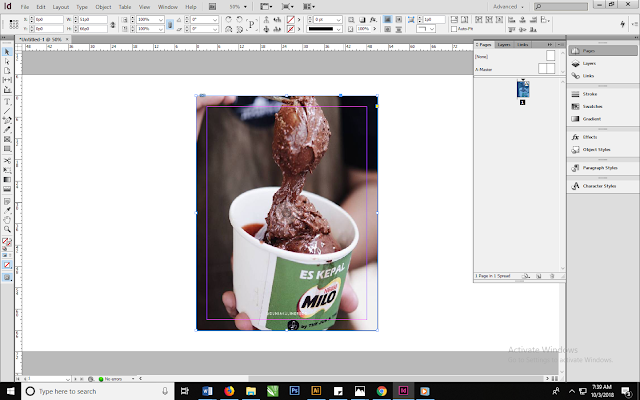This screenshot has height=400, width=640.
Task: Switch to the Links tab in panel
Action: (522, 44)
